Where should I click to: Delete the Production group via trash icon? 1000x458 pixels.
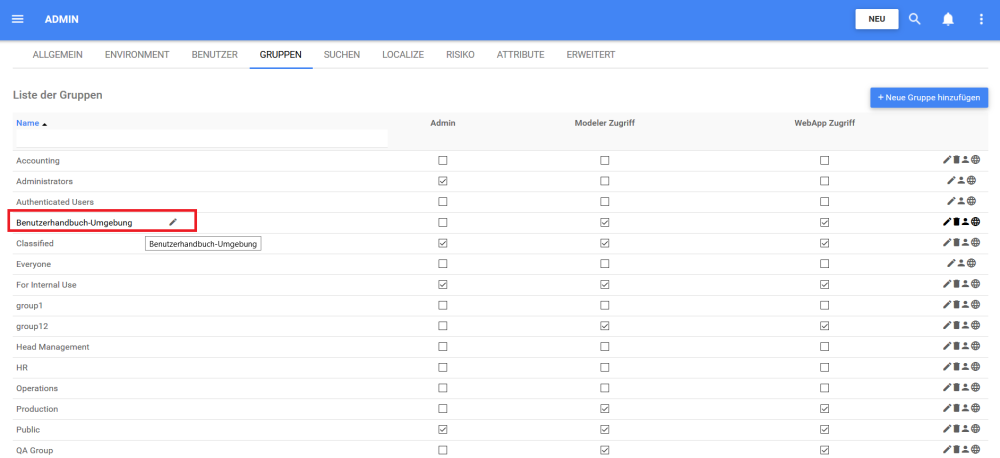click(956, 409)
